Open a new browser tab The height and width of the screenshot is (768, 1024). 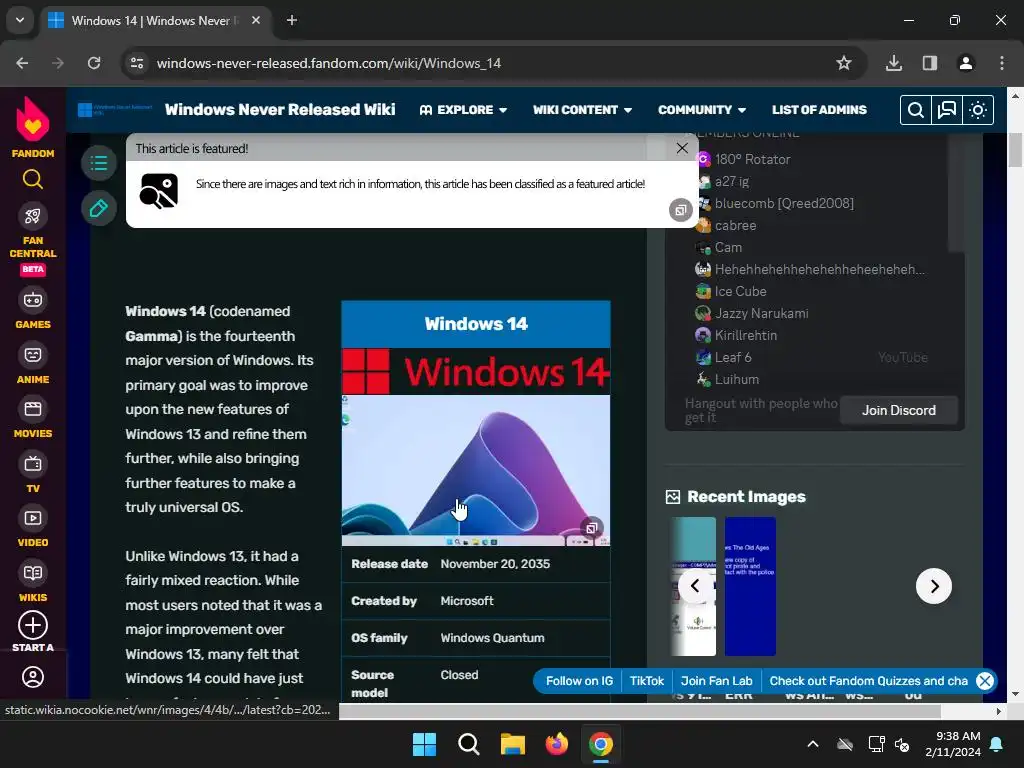point(292,20)
